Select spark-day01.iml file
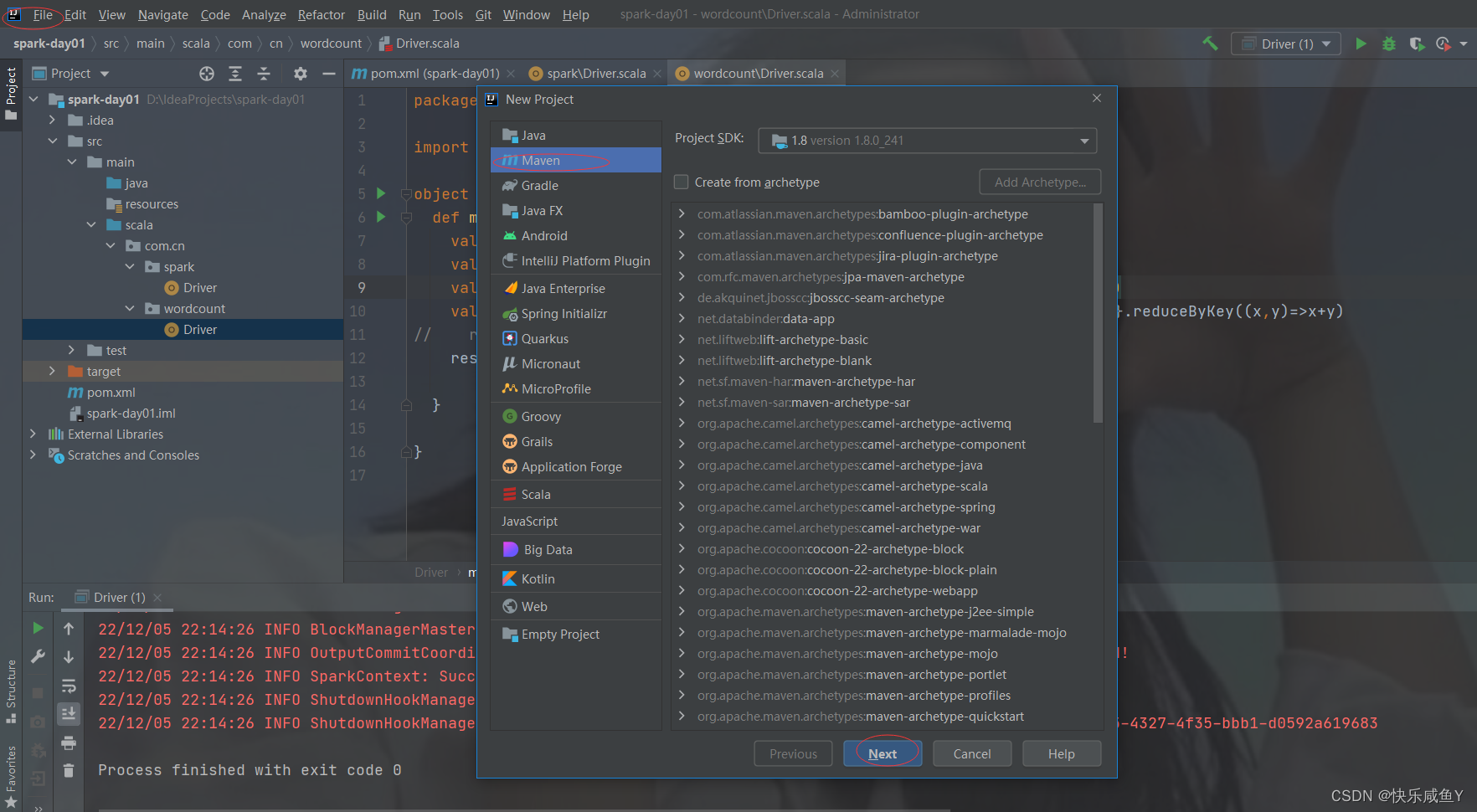This screenshot has width=1477, height=812. 131,413
